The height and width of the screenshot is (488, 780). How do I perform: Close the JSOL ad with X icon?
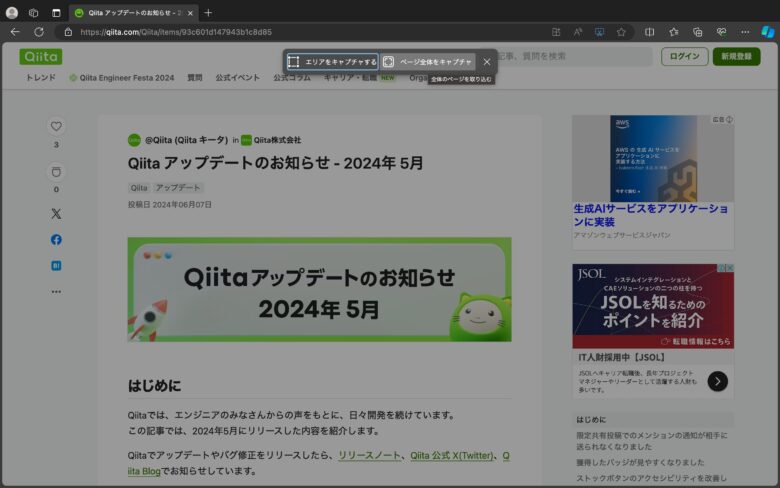coord(730,268)
